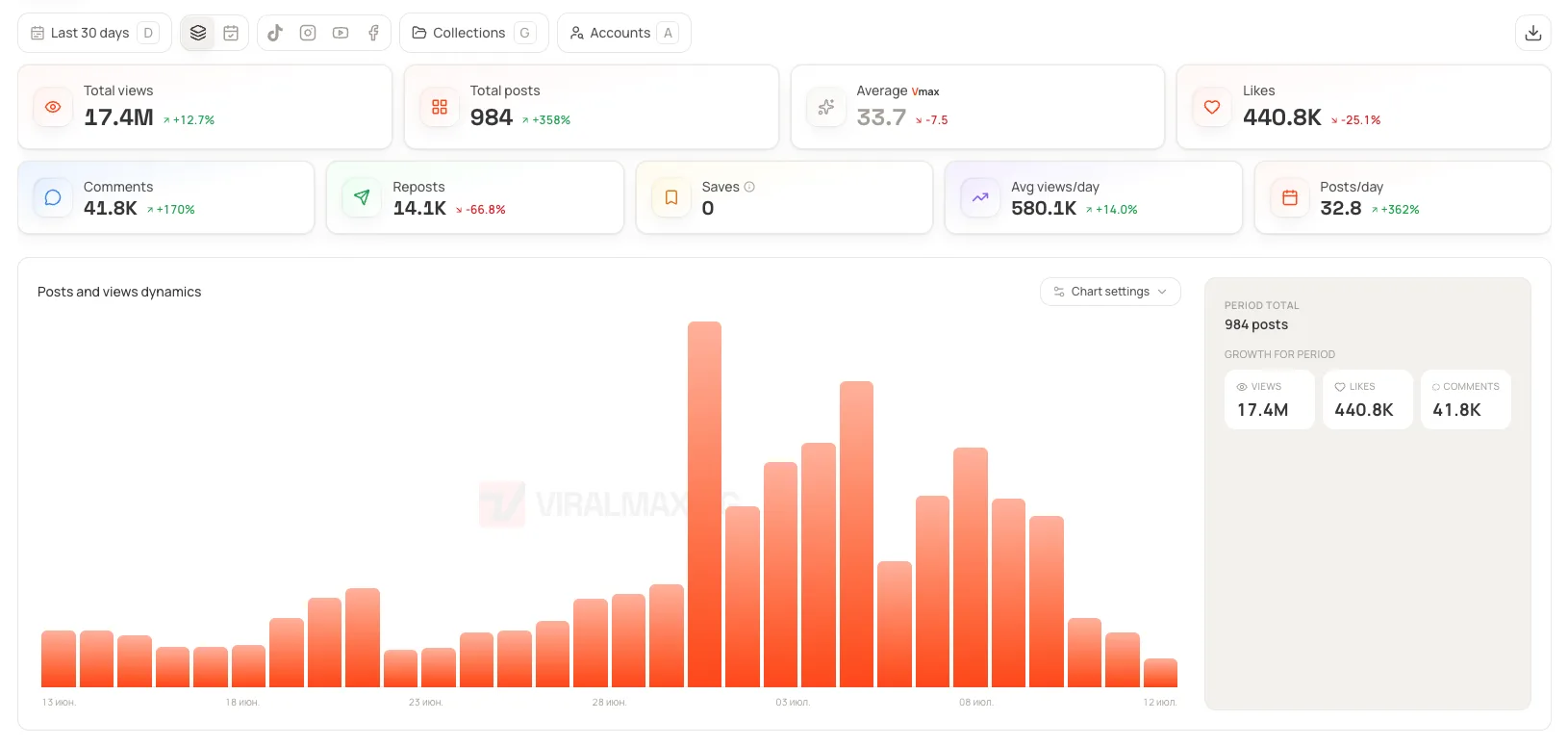This screenshot has width=1568, height=746.
Task: Click the 984 posts period total
Action: [x=1256, y=324]
